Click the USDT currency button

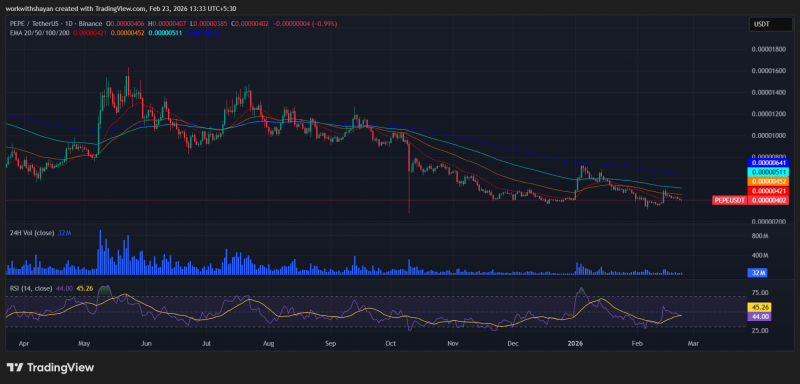(762, 24)
